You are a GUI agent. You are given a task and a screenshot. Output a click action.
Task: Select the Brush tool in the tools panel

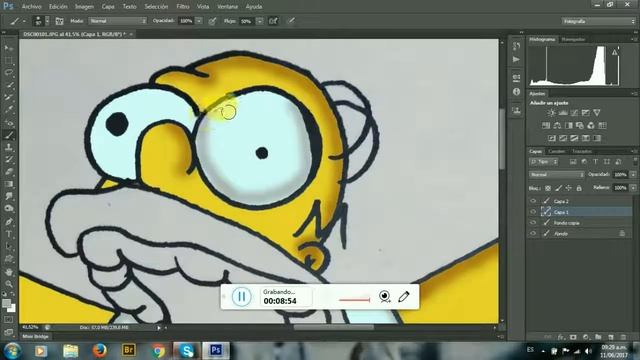[9, 135]
